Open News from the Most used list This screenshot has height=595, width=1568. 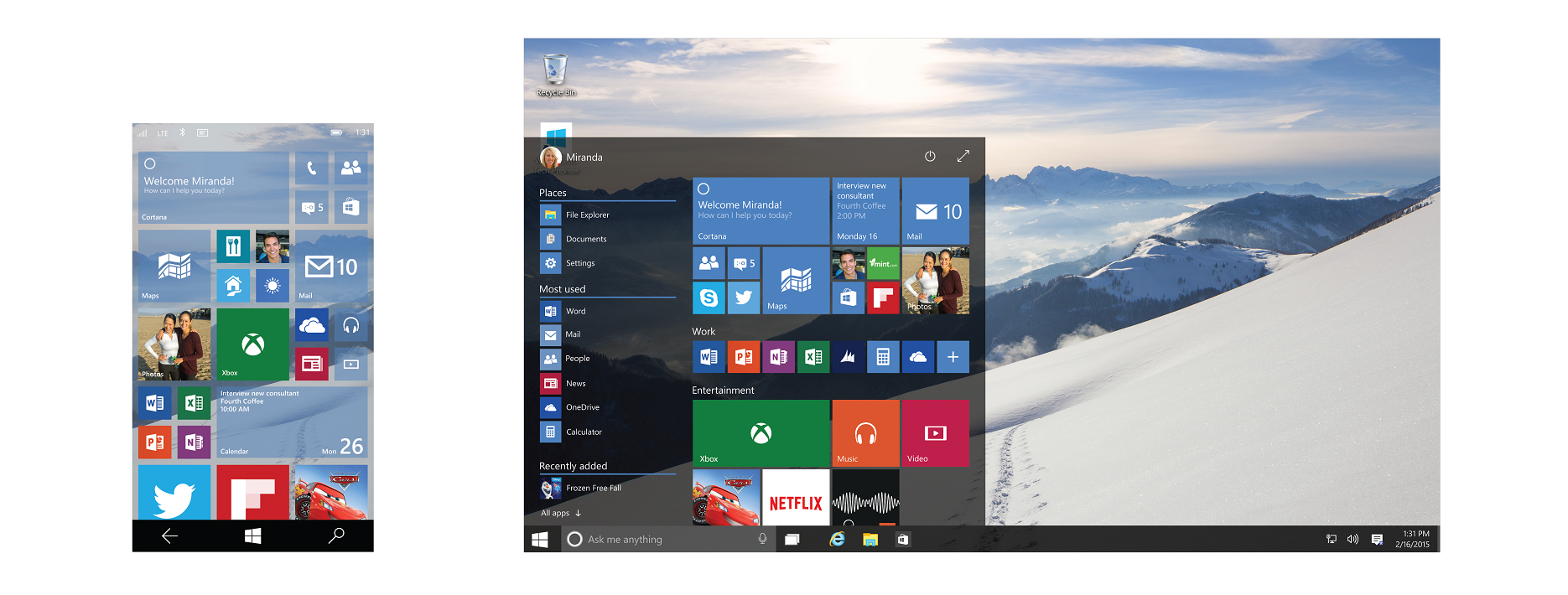[x=563, y=383]
